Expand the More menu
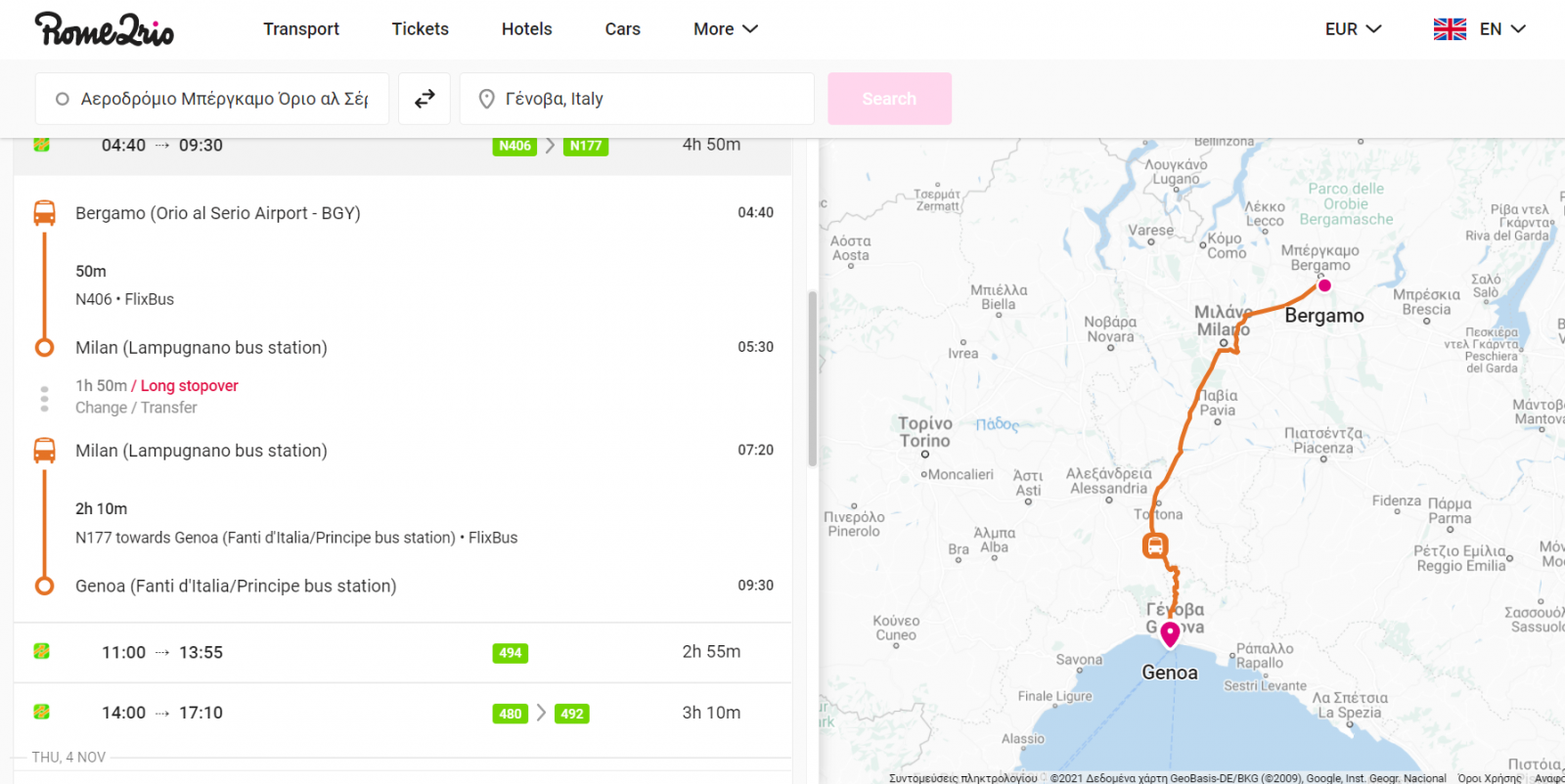This screenshot has height=784, width=1565. tap(725, 29)
